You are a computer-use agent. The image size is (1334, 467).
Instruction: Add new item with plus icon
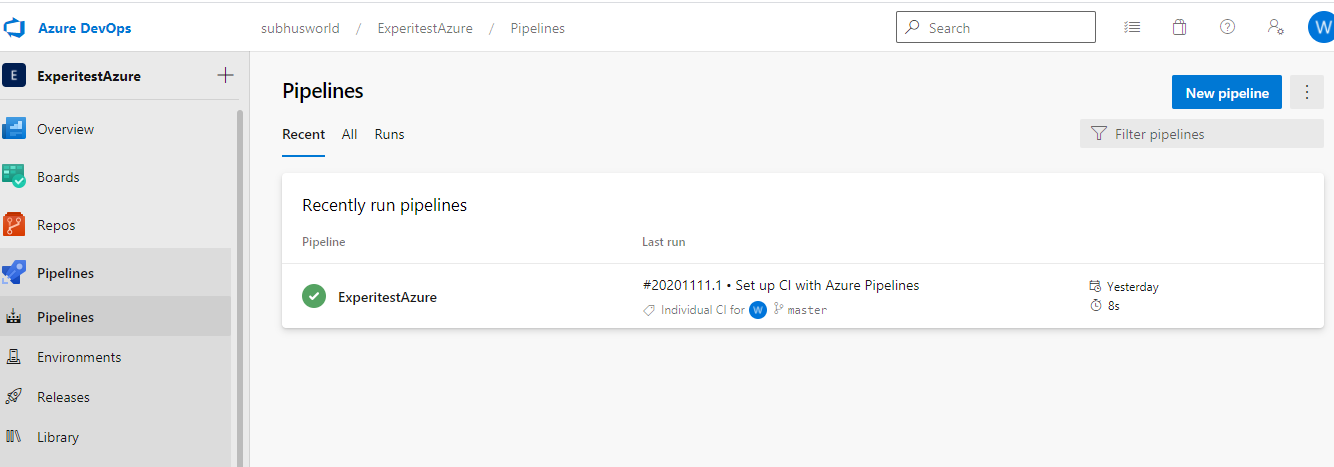pyautogui.click(x=226, y=75)
